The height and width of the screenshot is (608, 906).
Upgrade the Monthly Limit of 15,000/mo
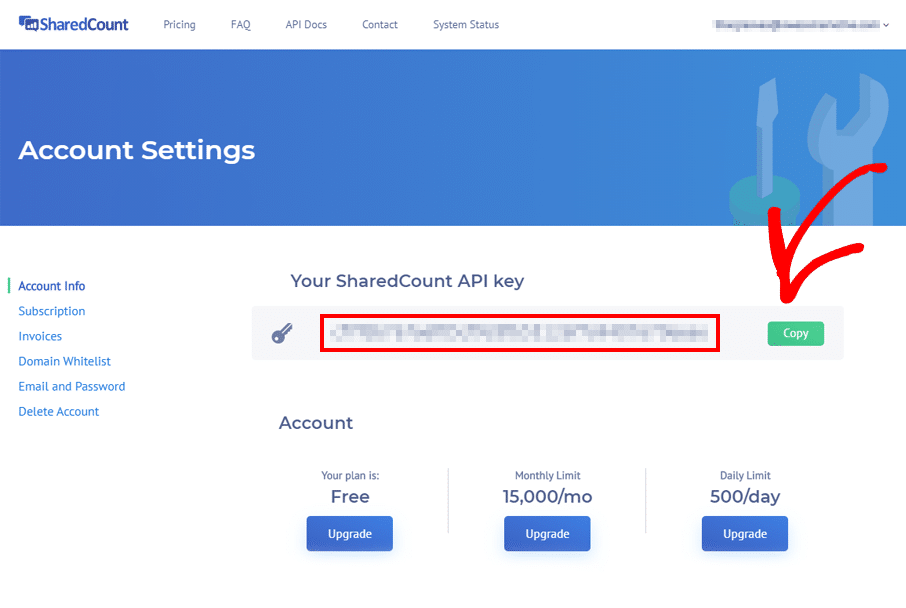[547, 533]
